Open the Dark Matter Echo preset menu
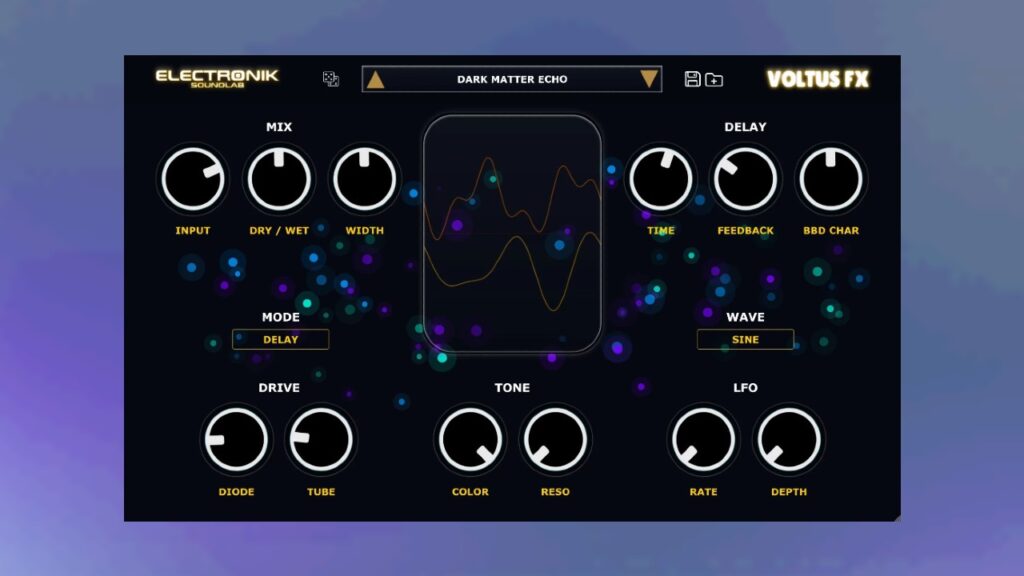Screen dimensions: 1024x576 tap(511, 78)
